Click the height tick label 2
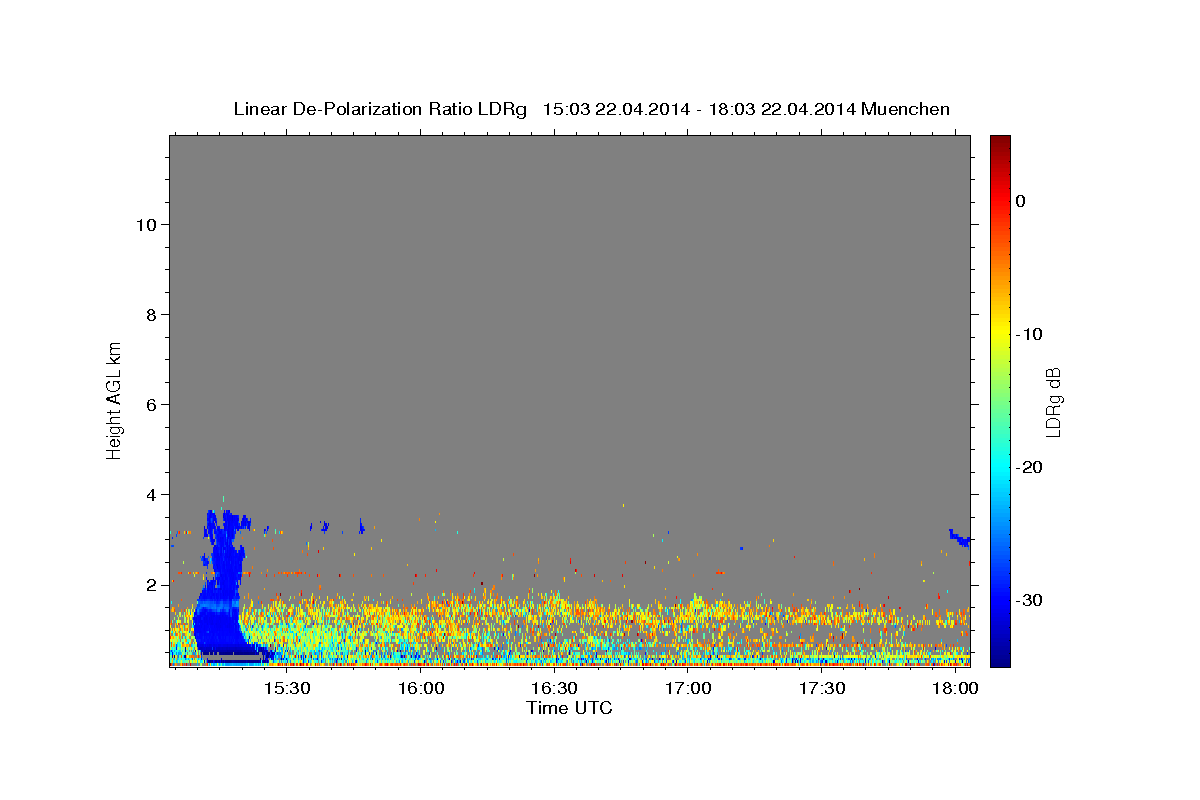Image resolution: width=1200 pixels, height=800 pixels. coord(152,585)
